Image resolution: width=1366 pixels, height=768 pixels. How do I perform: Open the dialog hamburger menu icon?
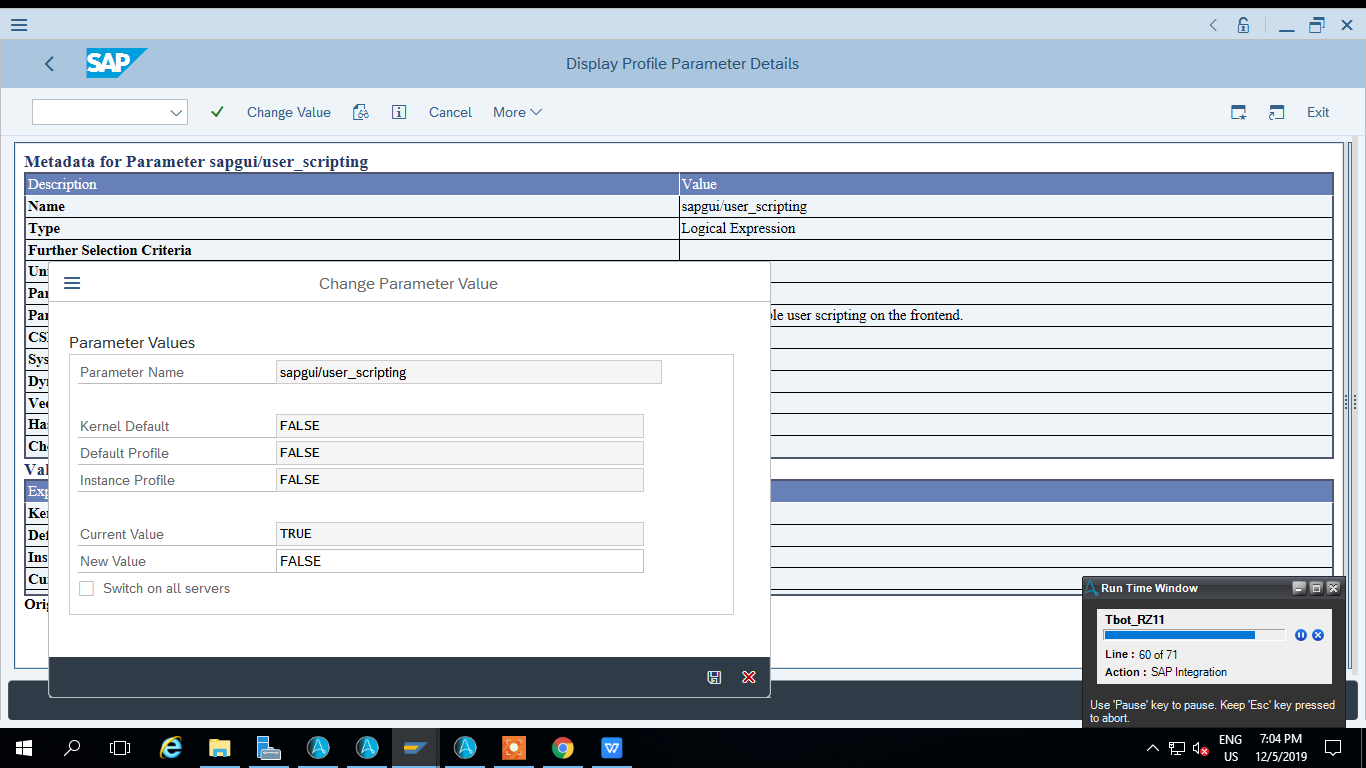coord(72,283)
